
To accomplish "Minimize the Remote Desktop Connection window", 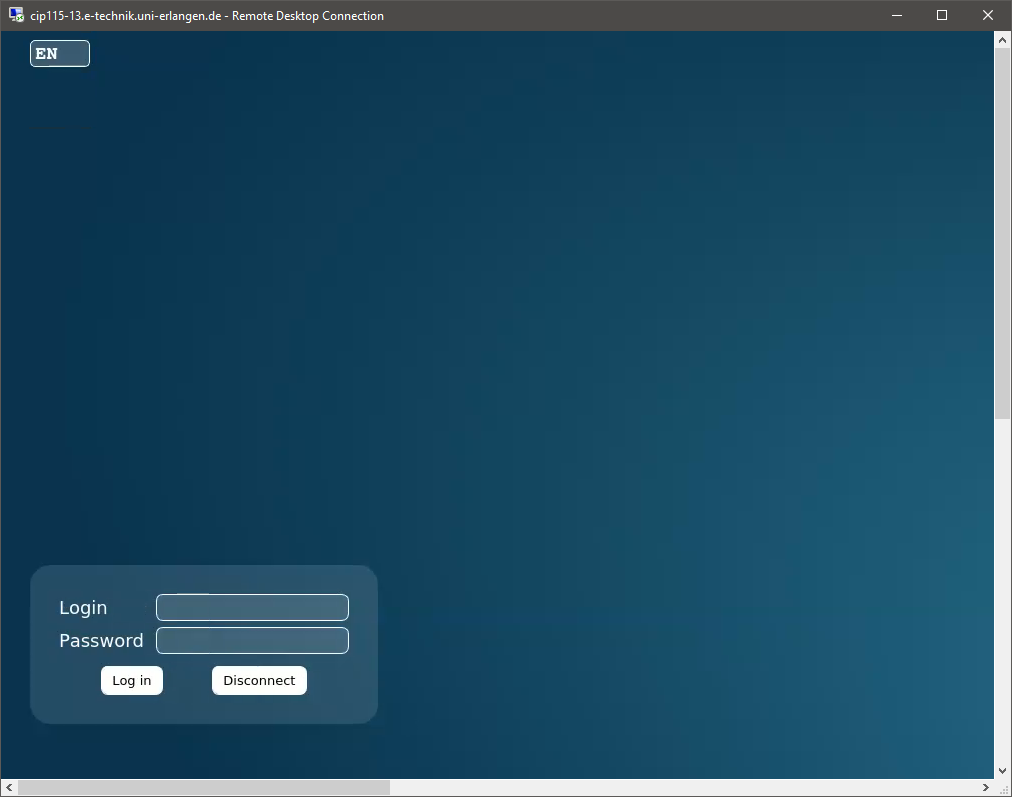I will 896,15.
